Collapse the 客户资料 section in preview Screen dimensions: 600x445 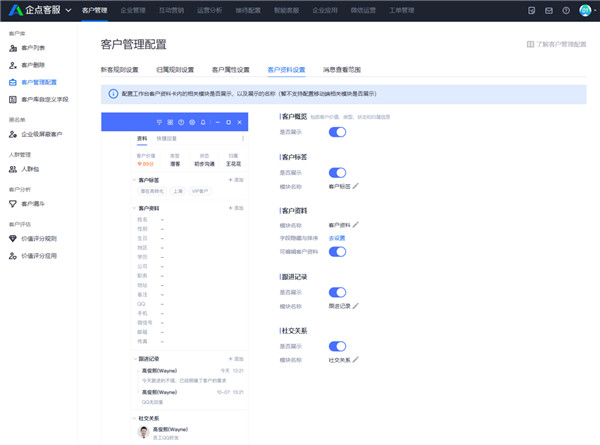click(x=134, y=208)
